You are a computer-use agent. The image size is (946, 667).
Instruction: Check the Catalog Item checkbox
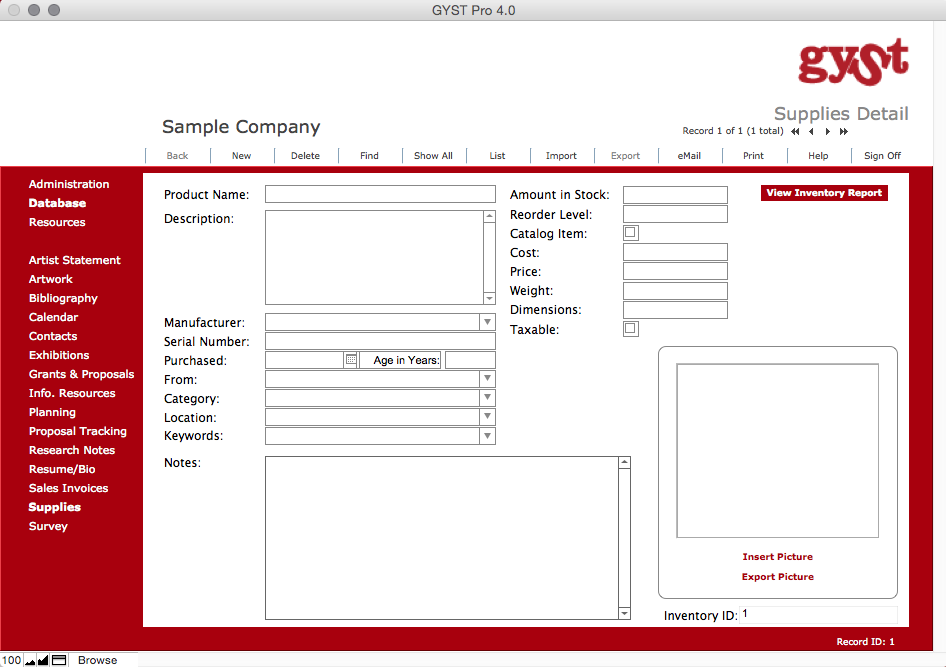[630, 233]
